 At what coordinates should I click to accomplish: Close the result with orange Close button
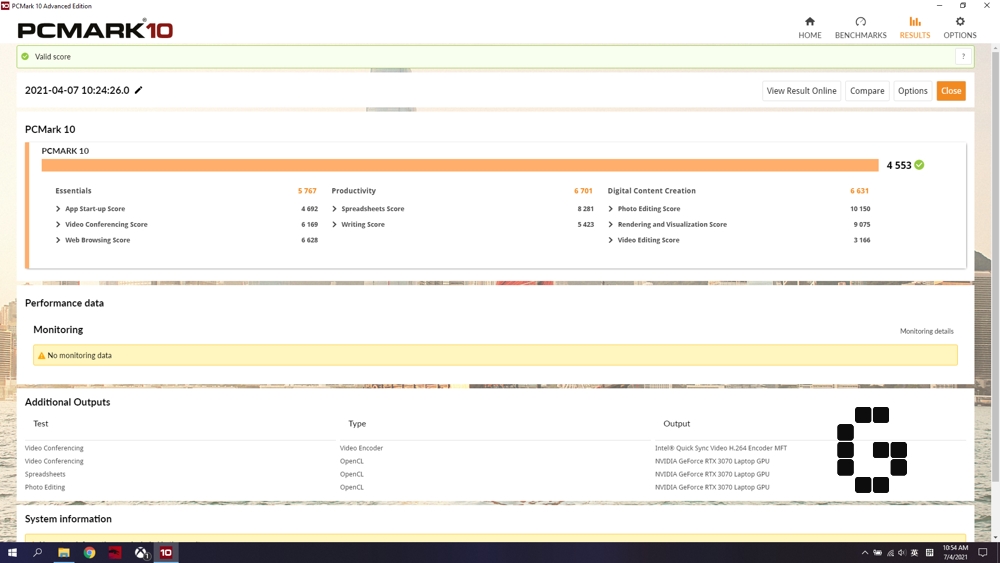click(x=950, y=91)
